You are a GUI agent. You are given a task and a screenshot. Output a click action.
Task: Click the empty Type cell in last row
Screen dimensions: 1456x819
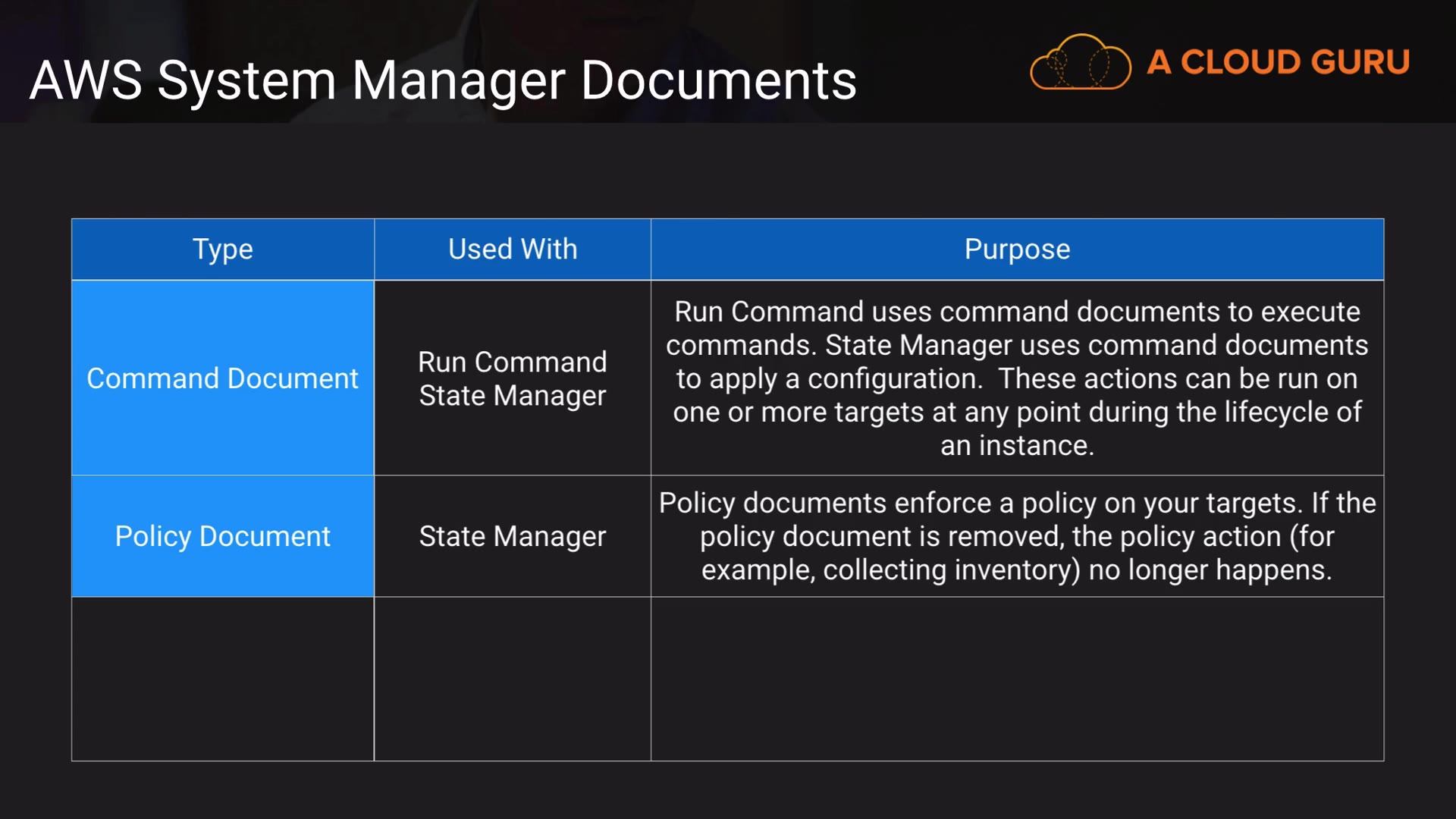pyautogui.click(x=222, y=679)
